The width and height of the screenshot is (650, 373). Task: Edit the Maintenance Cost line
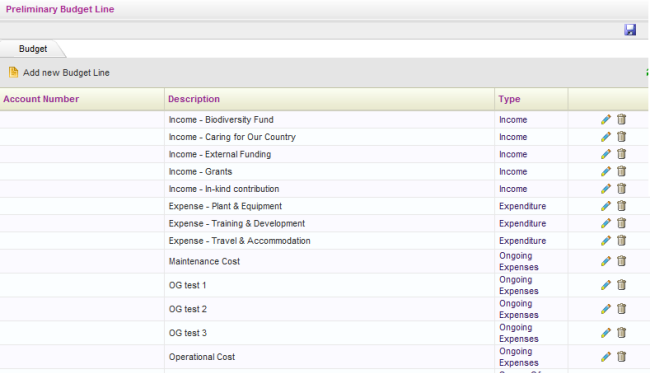(x=606, y=261)
